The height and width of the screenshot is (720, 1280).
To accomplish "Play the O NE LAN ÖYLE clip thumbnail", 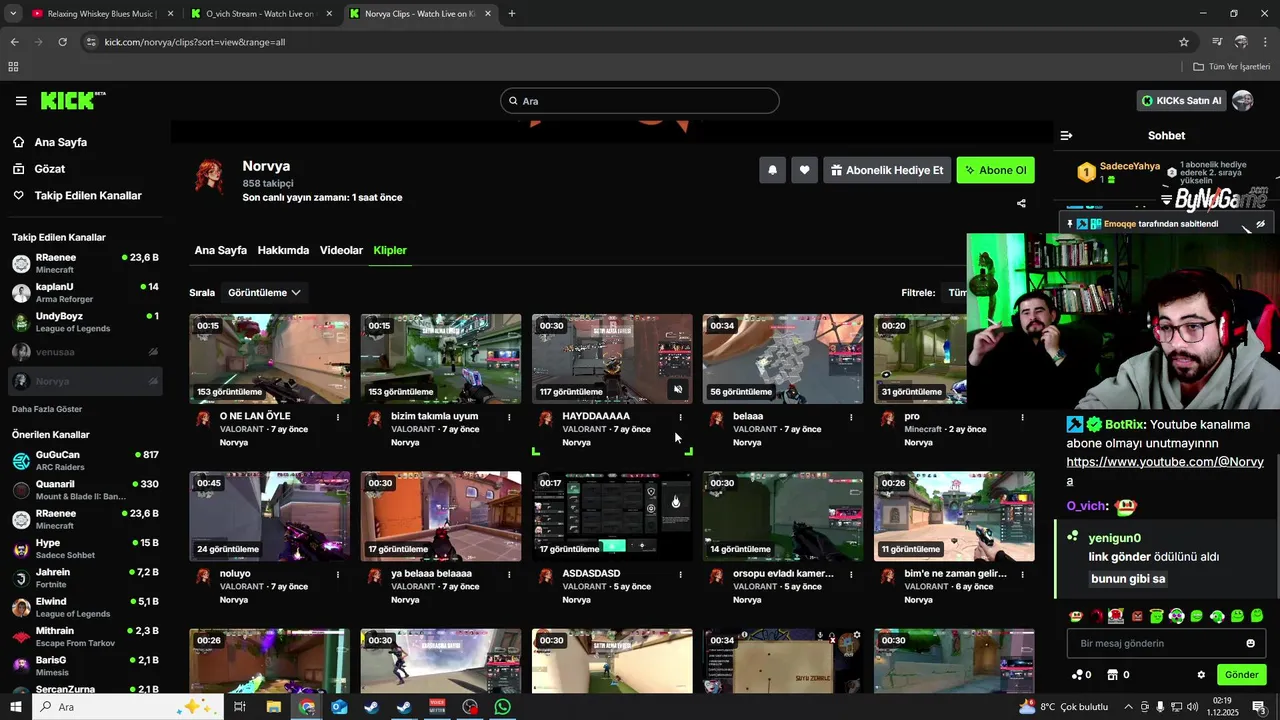I will [x=269, y=359].
